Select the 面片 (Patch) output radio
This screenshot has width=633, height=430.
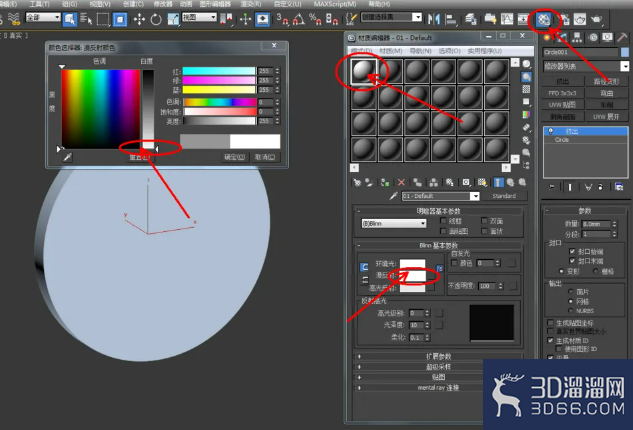tap(570, 291)
